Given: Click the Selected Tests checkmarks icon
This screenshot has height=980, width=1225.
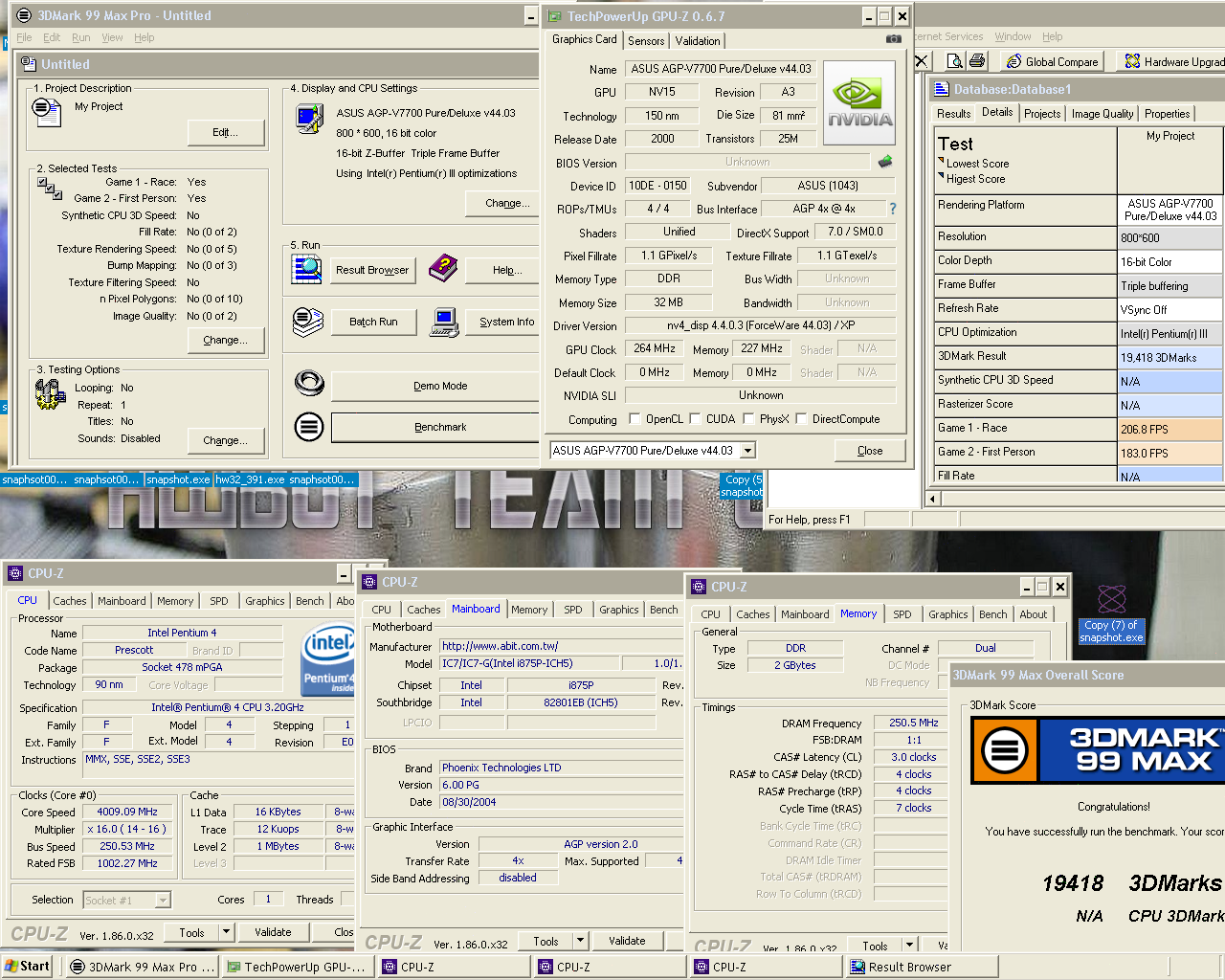Looking at the screenshot, I should (50, 189).
